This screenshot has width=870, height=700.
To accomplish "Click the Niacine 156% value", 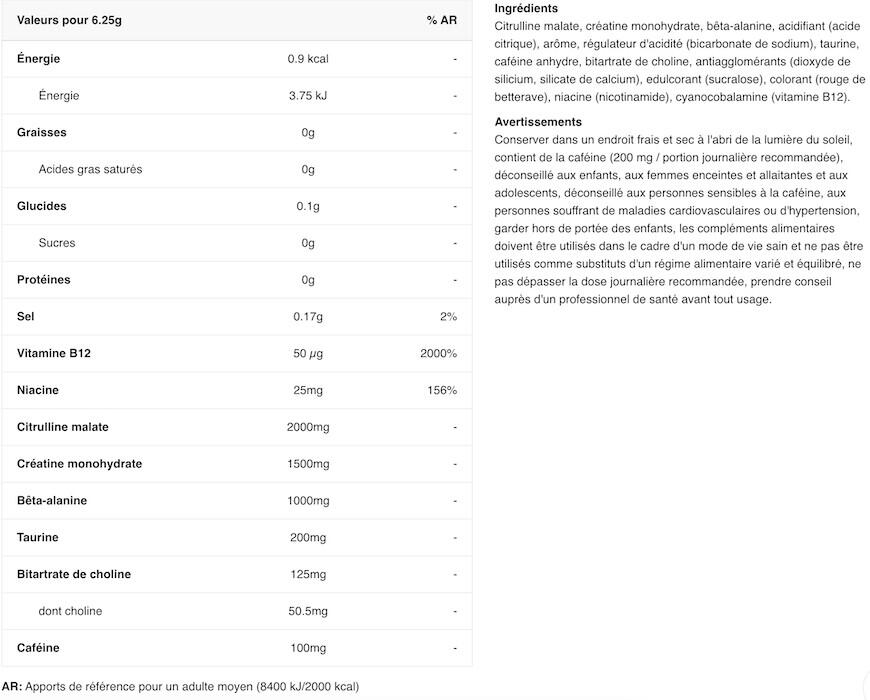I will coord(442,390).
